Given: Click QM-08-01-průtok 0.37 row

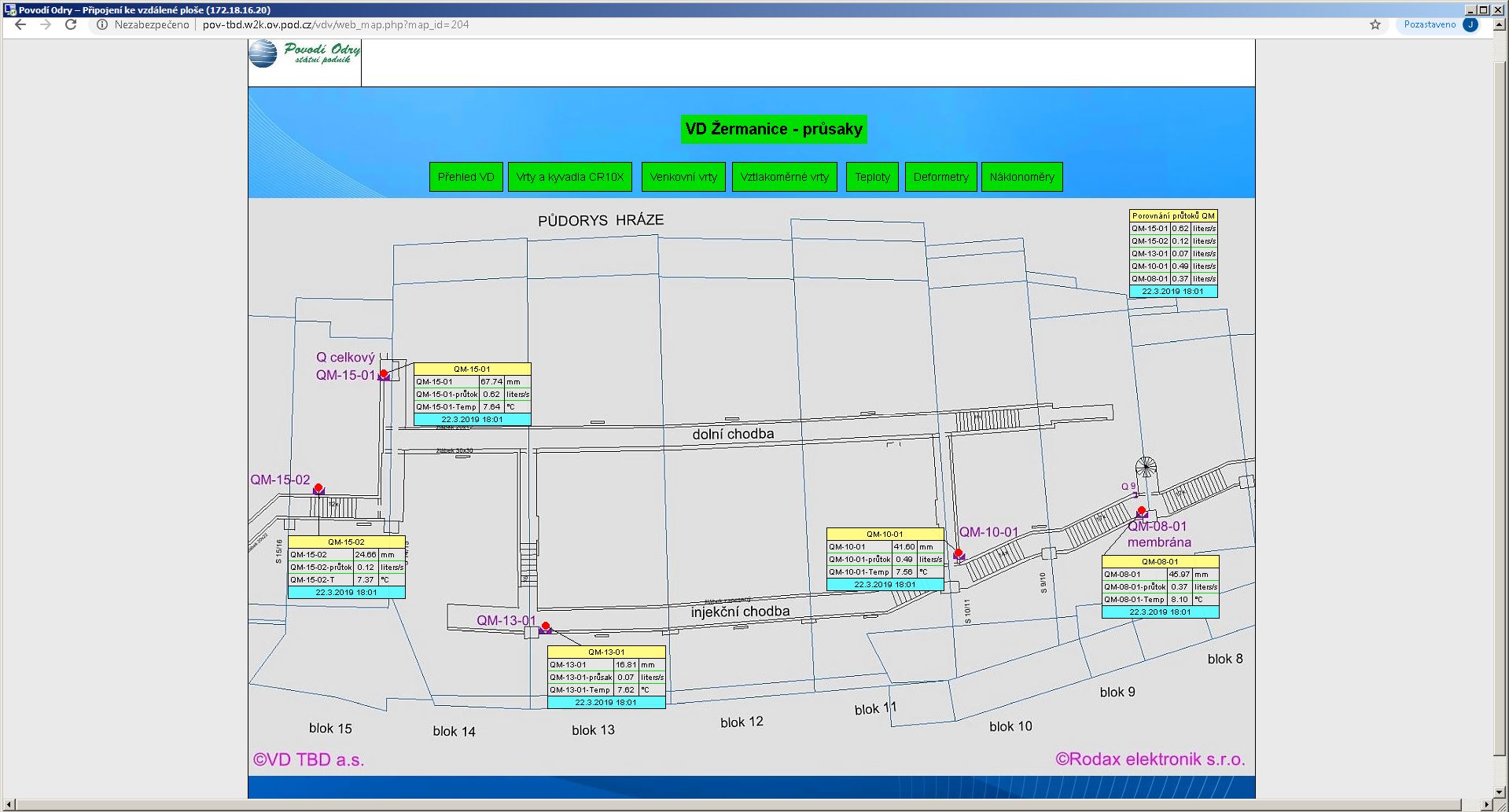Looking at the screenshot, I should tap(1160, 586).
